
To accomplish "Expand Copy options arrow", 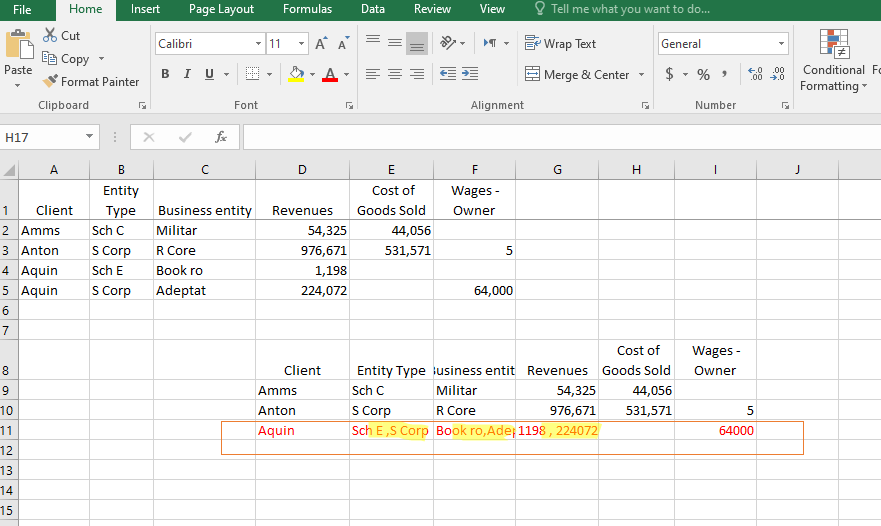I will (x=102, y=58).
